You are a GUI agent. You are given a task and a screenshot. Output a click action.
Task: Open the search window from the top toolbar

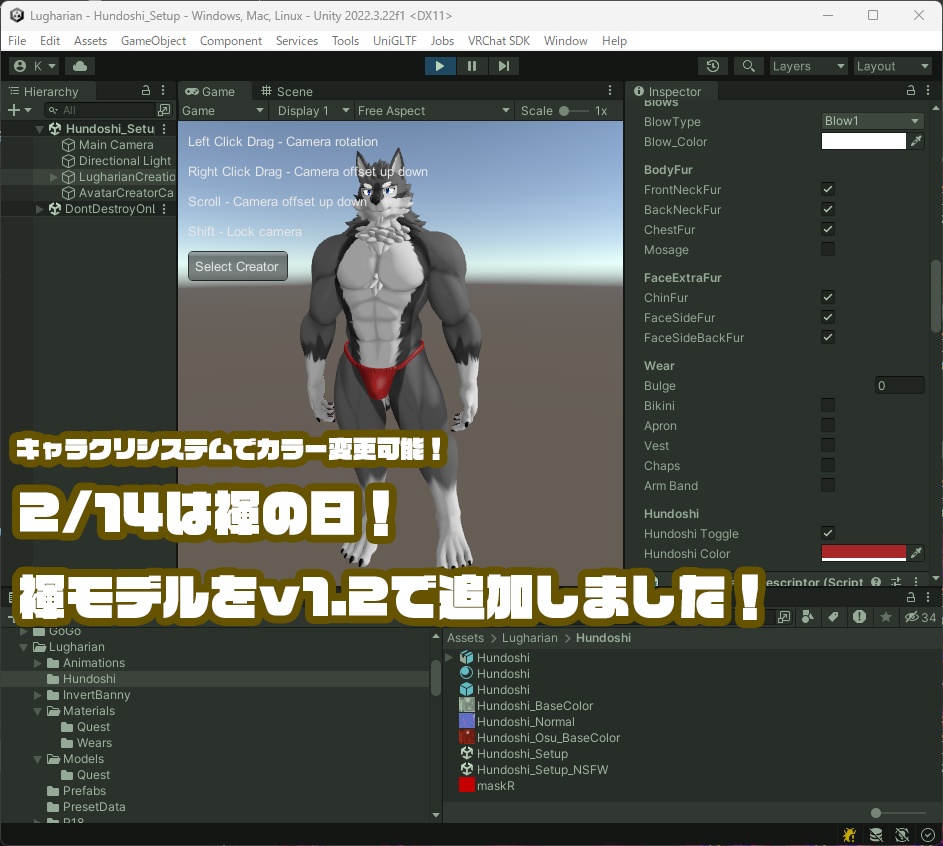[747, 65]
